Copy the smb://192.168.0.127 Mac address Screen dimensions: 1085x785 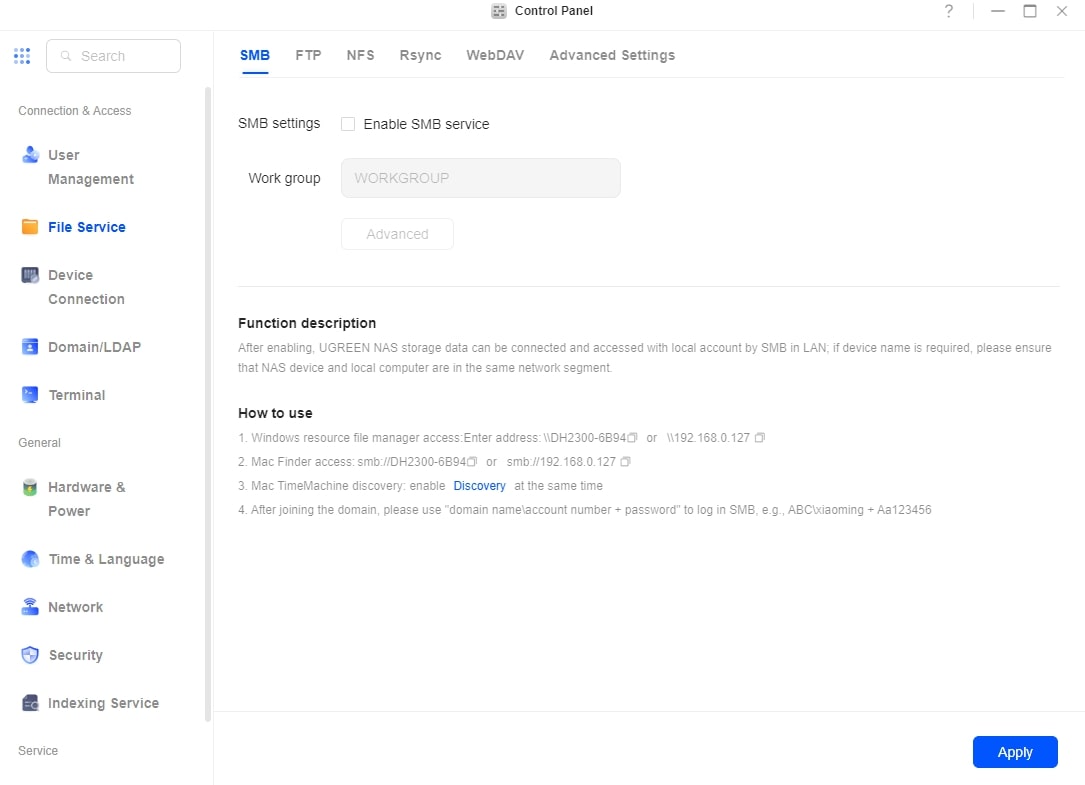[626, 462]
